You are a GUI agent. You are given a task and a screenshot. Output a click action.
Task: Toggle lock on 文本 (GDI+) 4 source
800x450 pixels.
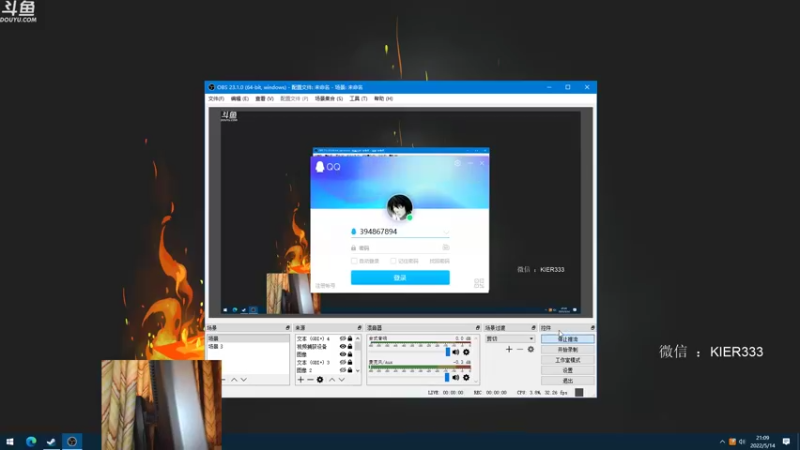350,339
